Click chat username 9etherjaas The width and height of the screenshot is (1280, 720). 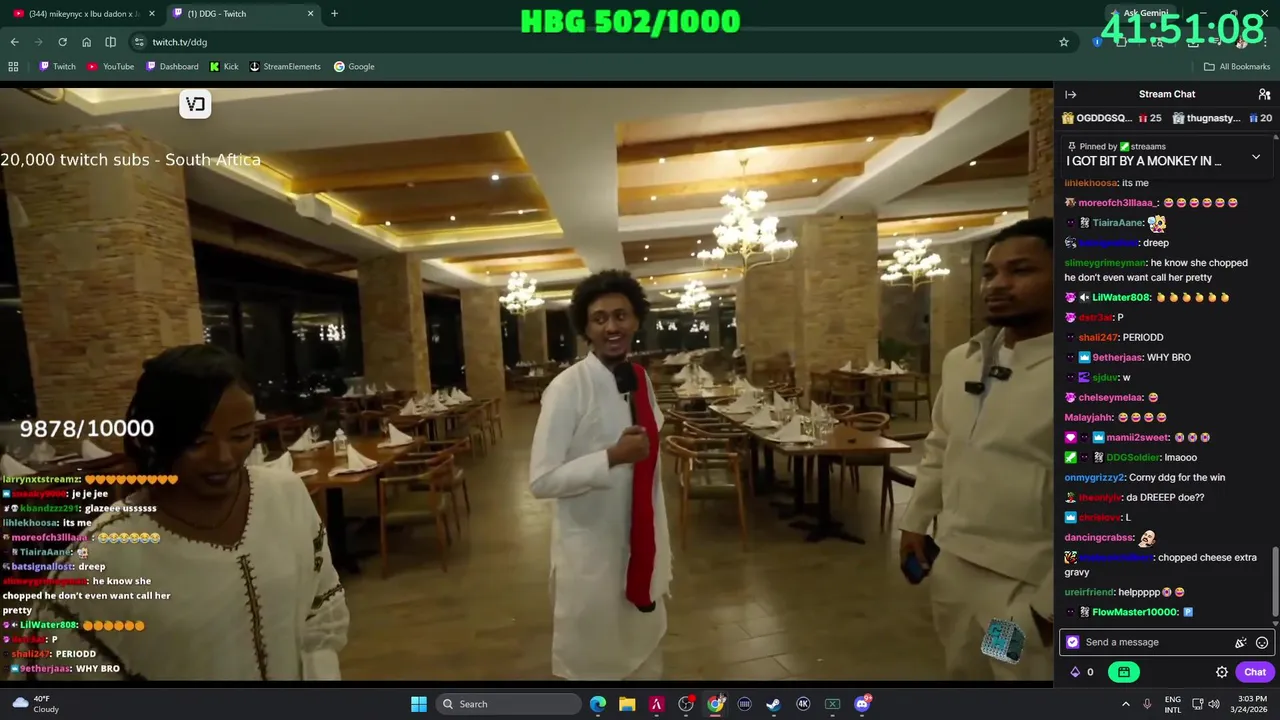point(1117,357)
